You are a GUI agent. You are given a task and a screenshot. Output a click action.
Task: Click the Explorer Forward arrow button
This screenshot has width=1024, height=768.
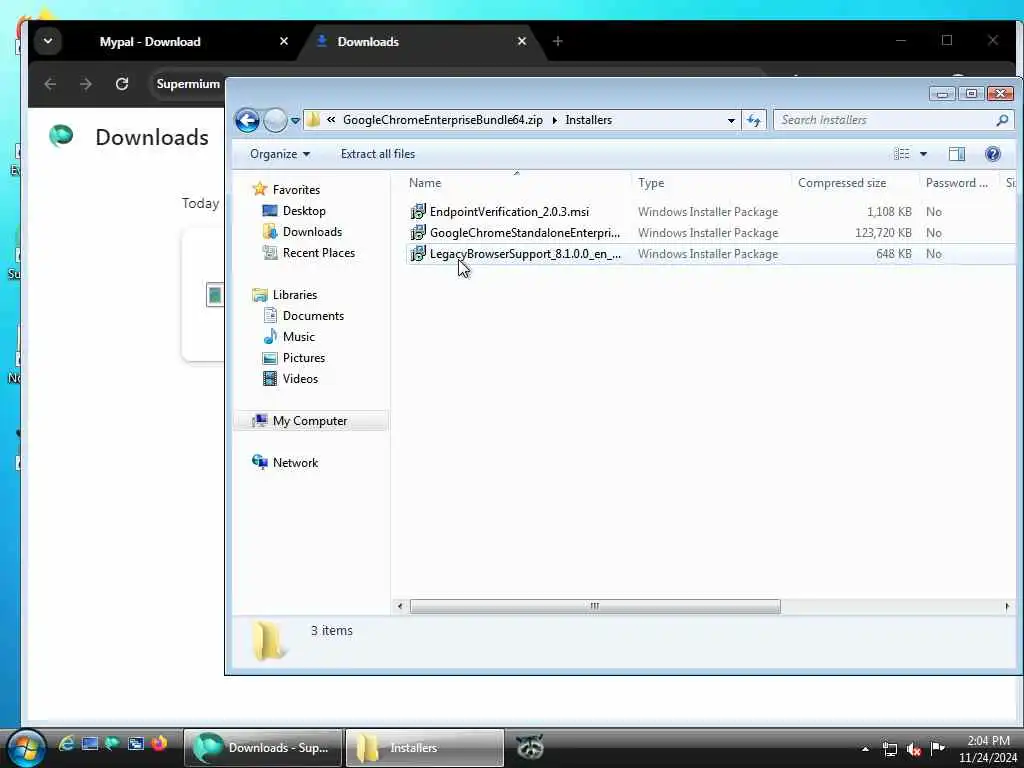click(275, 120)
